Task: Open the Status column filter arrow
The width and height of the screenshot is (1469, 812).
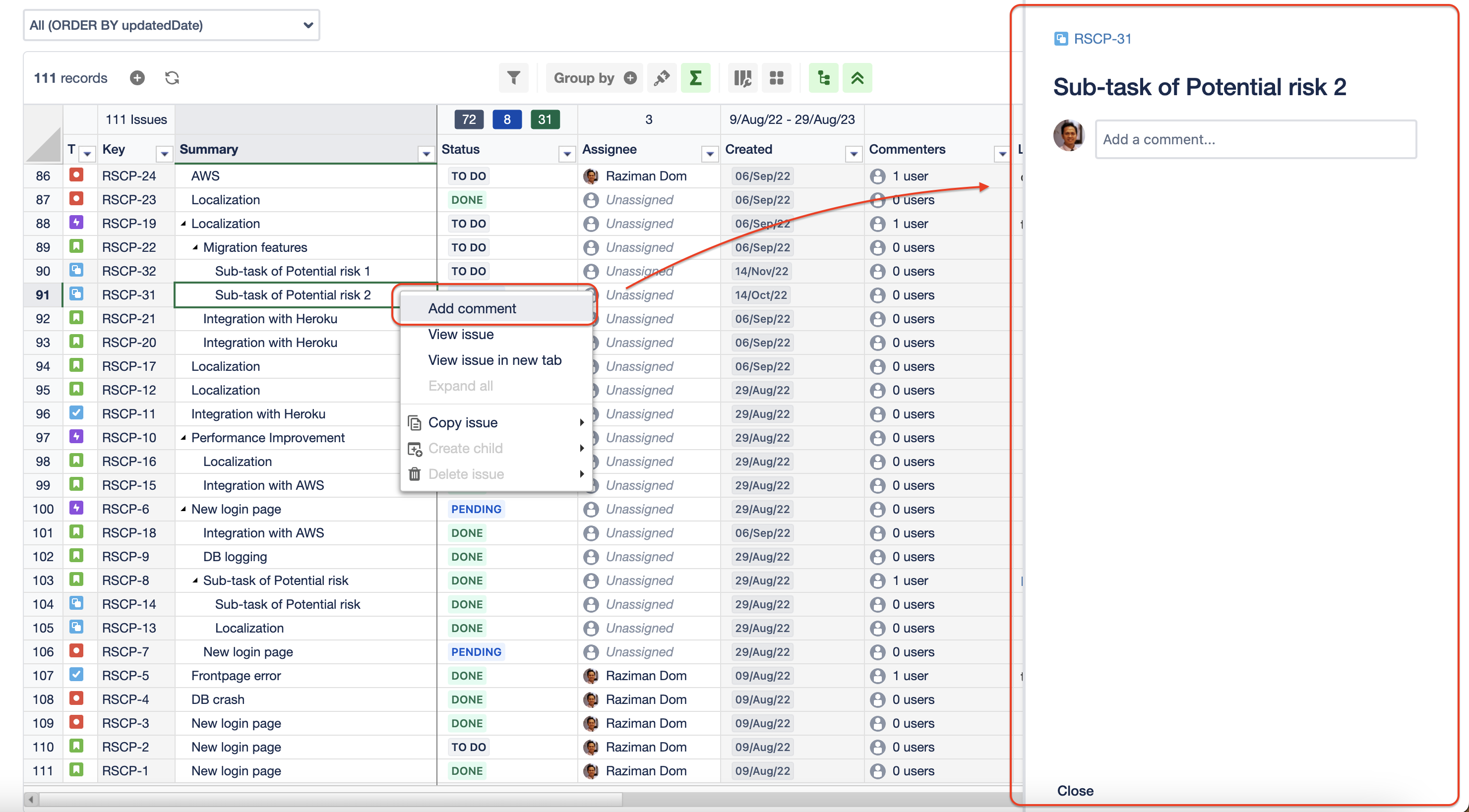Action: (x=566, y=153)
